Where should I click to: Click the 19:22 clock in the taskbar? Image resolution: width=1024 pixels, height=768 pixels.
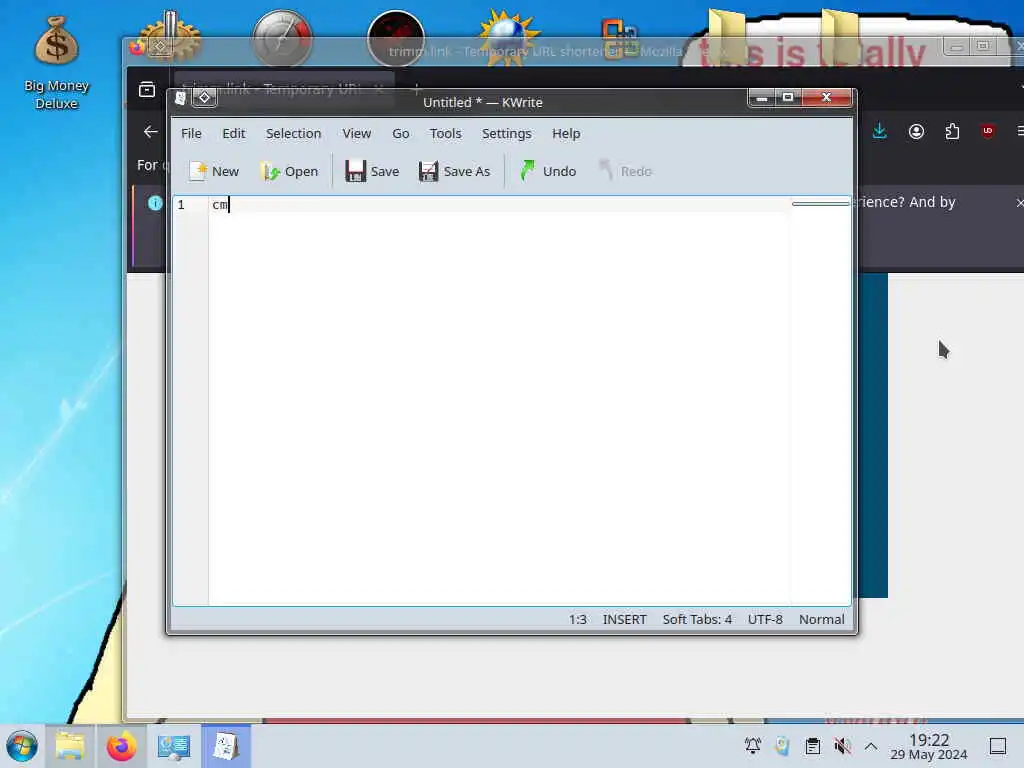pos(929,746)
